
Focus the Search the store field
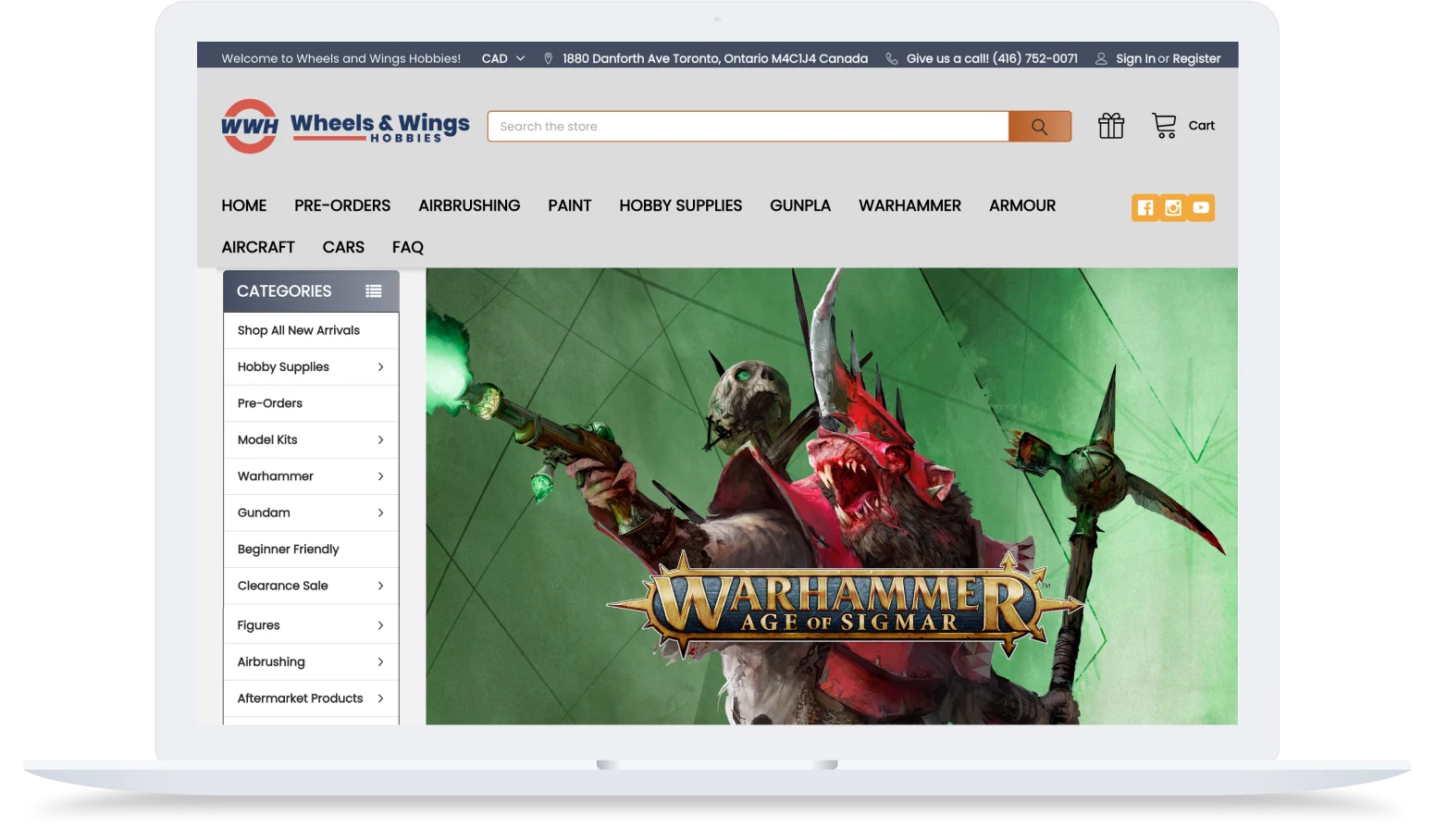tap(748, 127)
